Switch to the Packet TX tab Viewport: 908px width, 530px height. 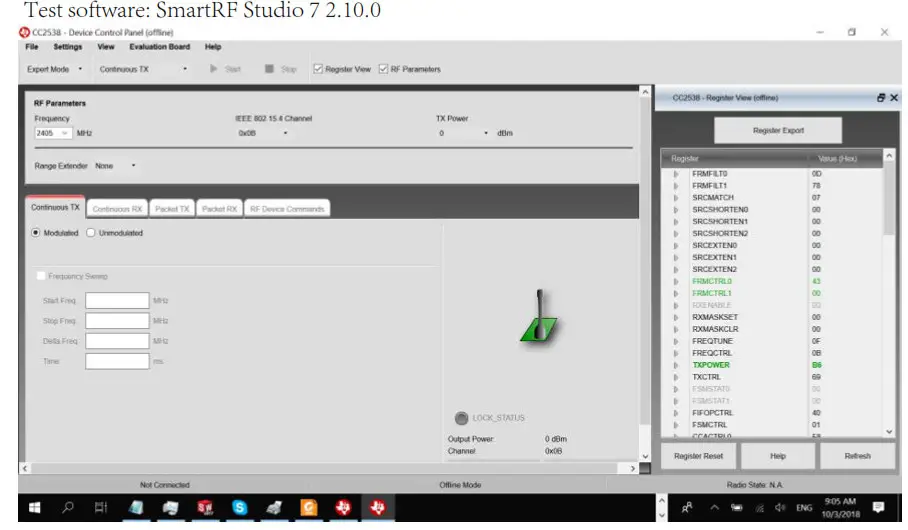172,209
